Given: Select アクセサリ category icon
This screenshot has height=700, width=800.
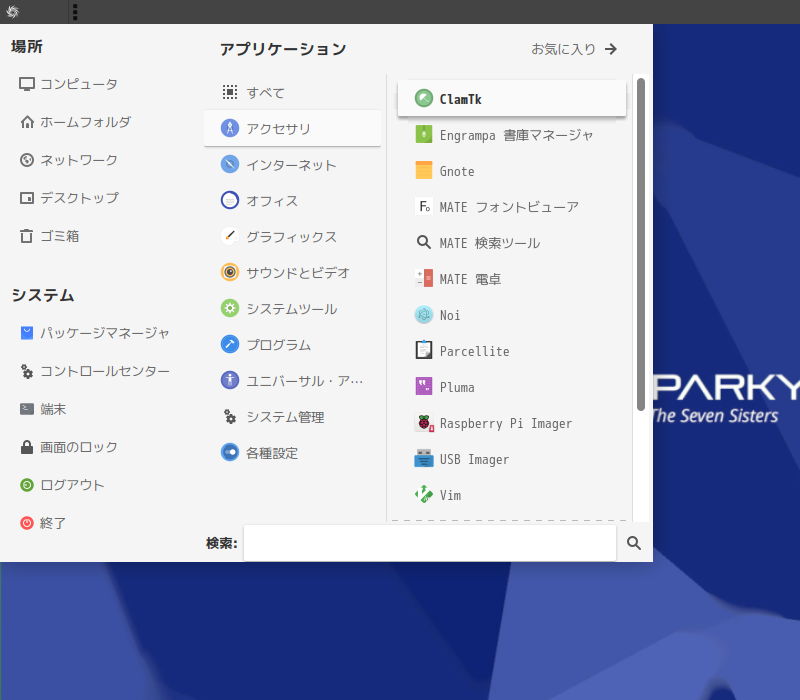Looking at the screenshot, I should [x=230, y=128].
